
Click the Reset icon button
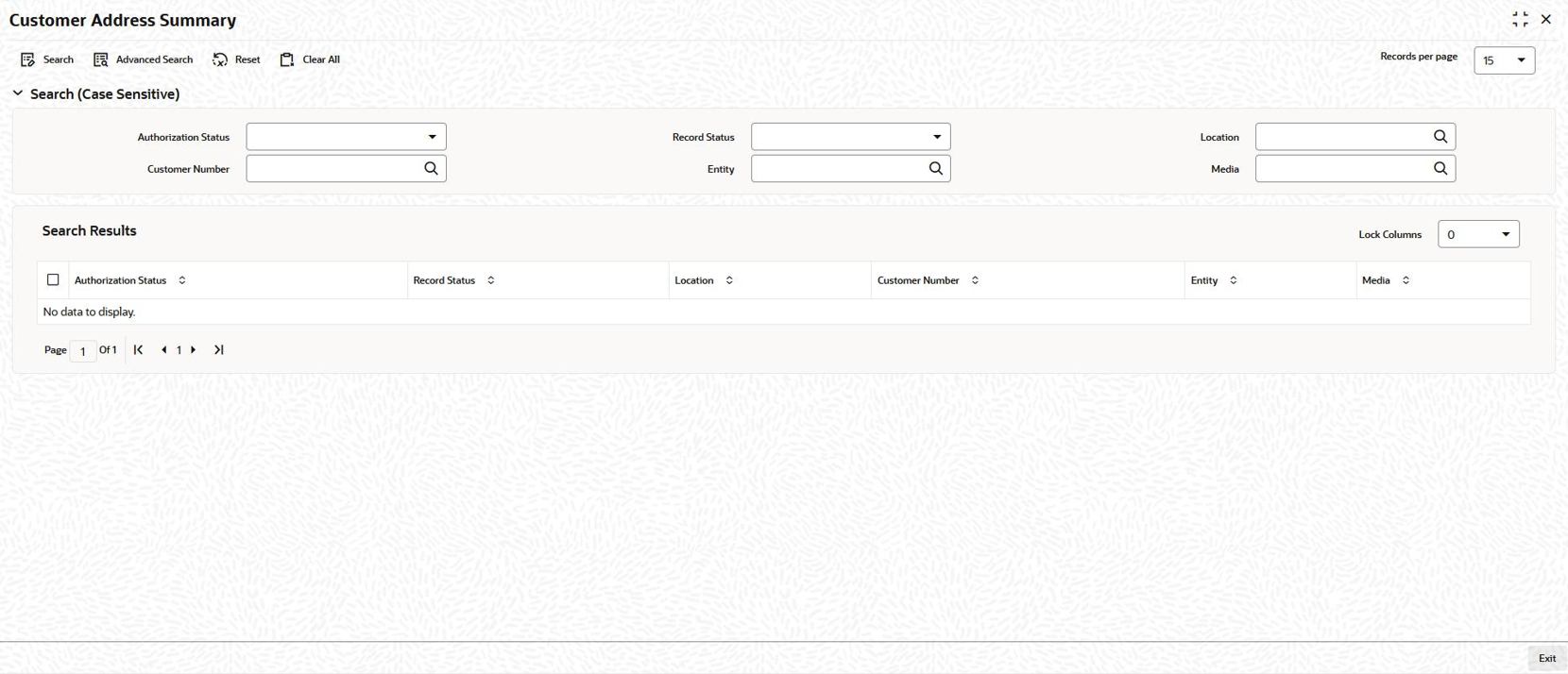(220, 59)
